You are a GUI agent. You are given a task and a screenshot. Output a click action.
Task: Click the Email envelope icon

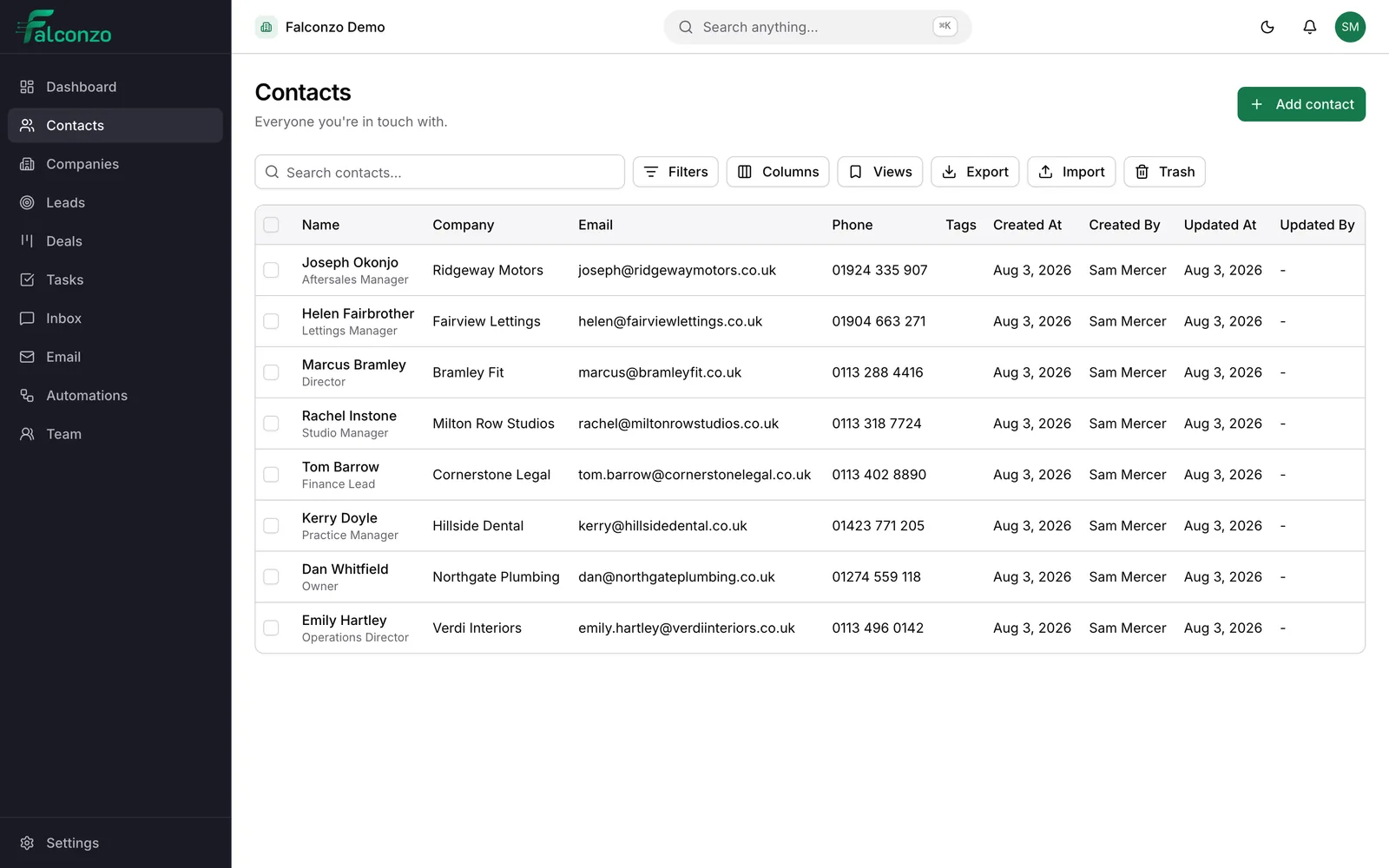27,357
